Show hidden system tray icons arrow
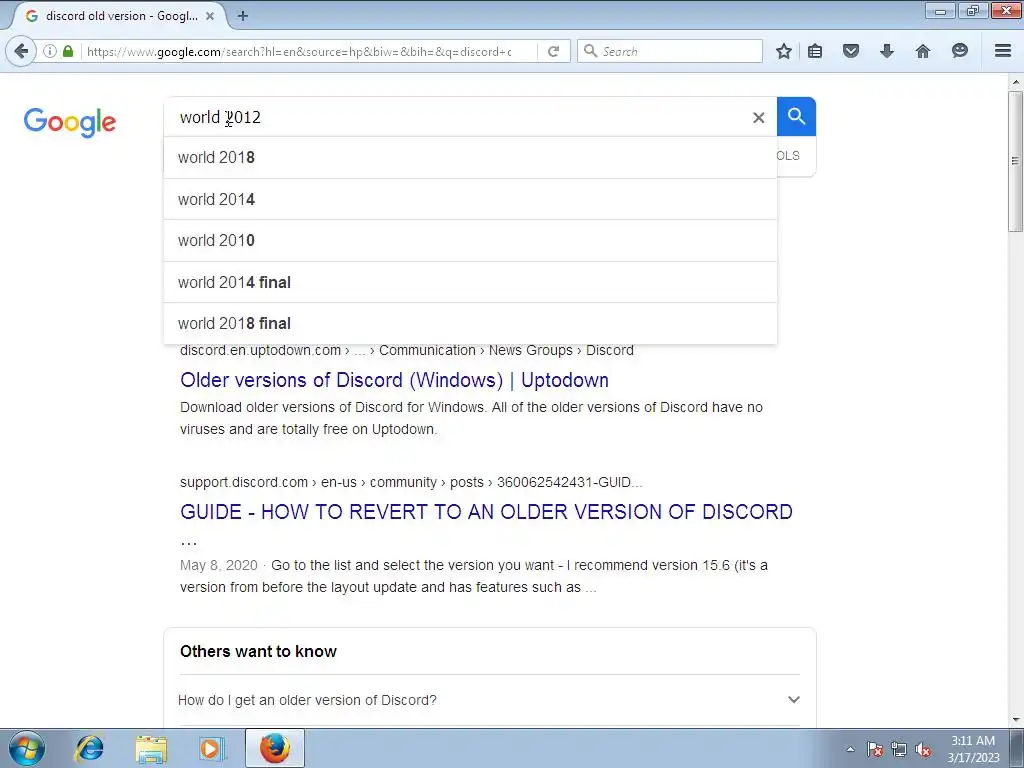This screenshot has width=1024, height=768. click(x=850, y=749)
